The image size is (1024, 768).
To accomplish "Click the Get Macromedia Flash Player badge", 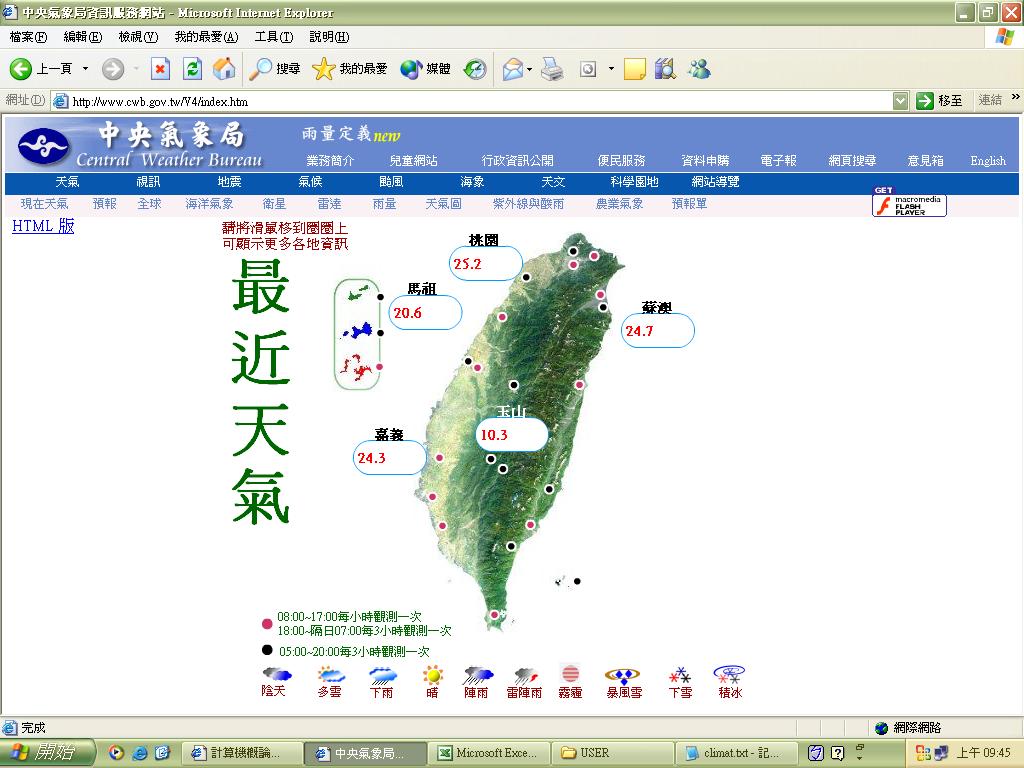I will coord(909,203).
